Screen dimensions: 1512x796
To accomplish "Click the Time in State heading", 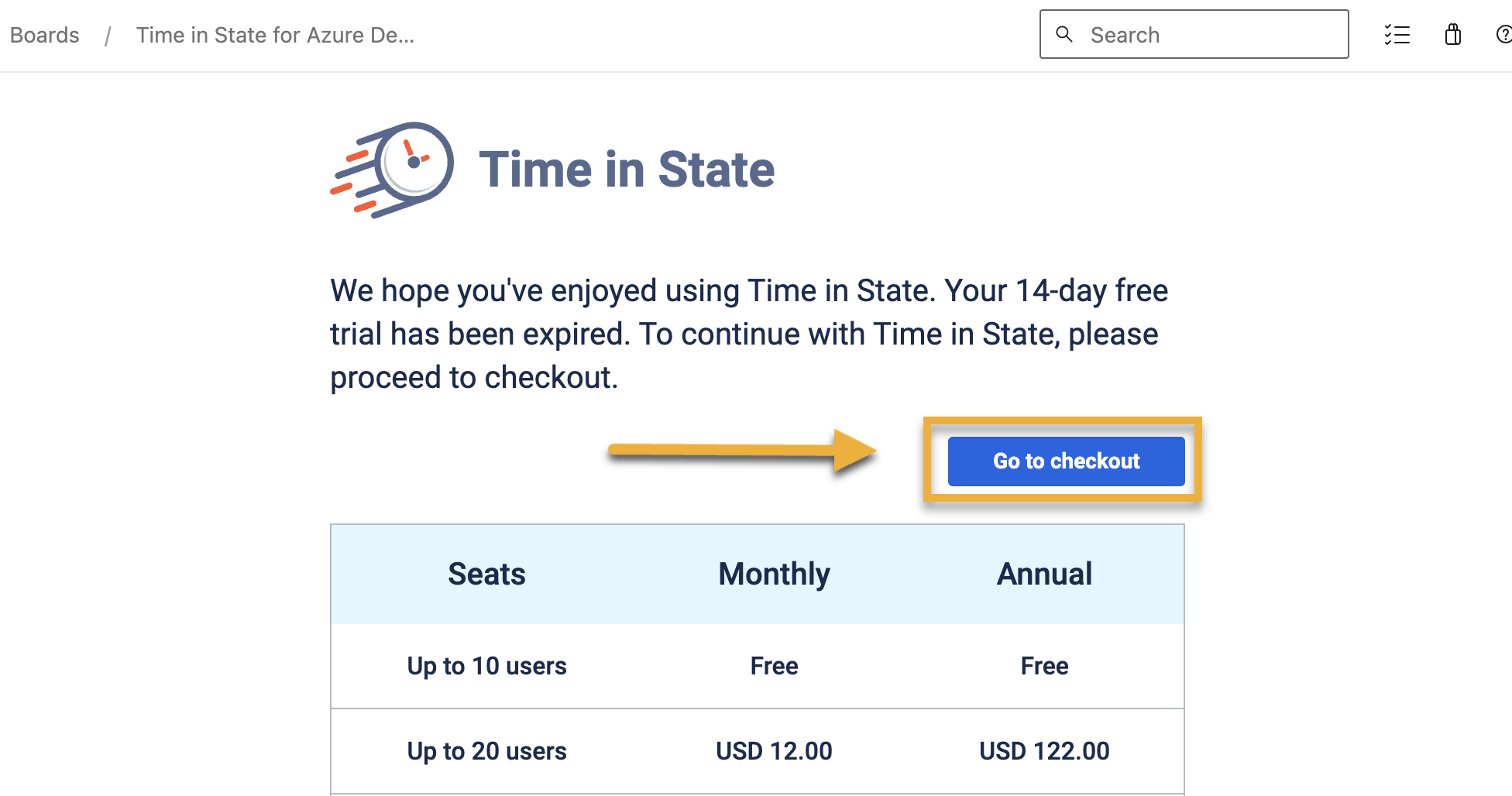I will (x=627, y=170).
